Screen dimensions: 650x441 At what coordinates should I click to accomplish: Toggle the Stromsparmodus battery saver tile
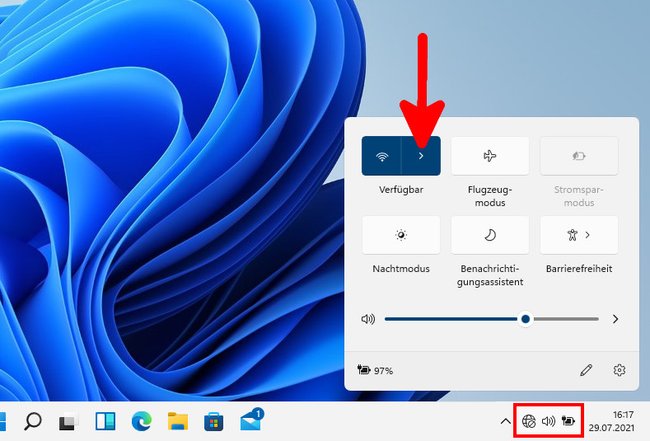[x=579, y=156]
